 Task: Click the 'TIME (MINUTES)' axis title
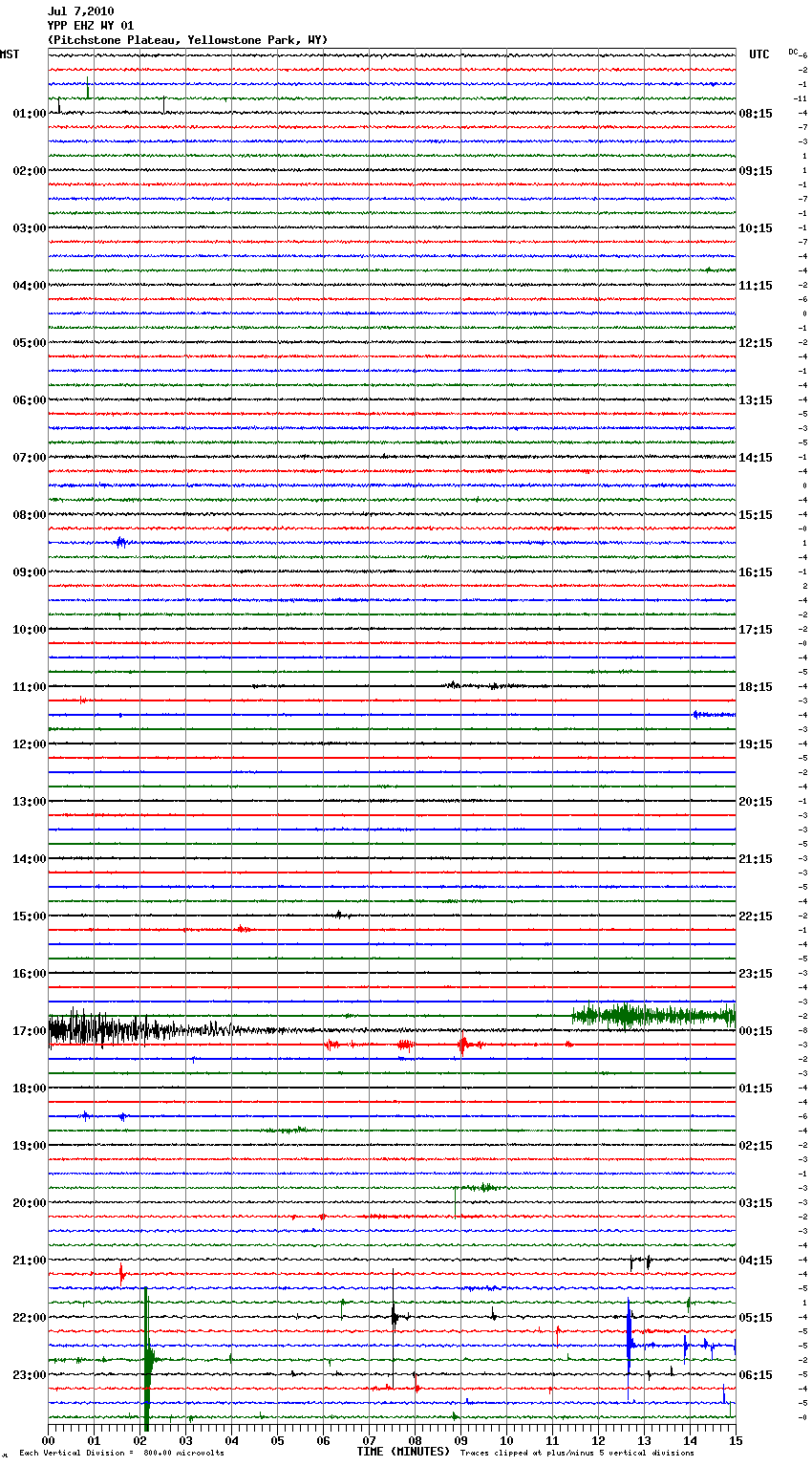tap(403, 1452)
